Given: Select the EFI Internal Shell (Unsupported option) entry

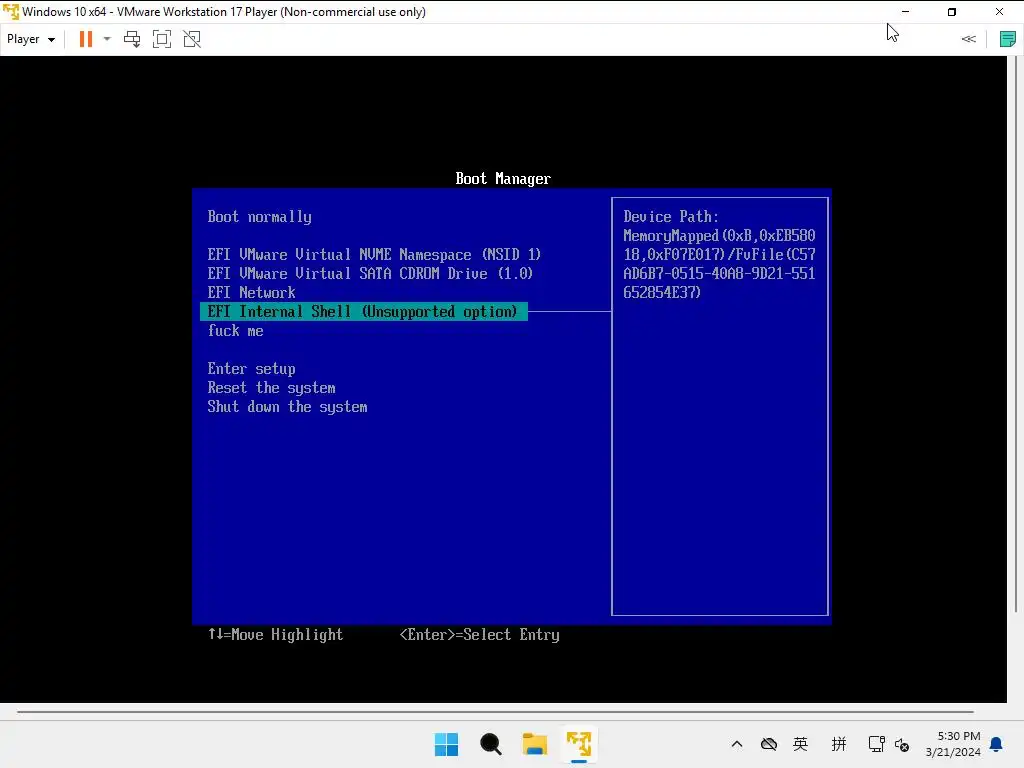Looking at the screenshot, I should pyautogui.click(x=364, y=312).
